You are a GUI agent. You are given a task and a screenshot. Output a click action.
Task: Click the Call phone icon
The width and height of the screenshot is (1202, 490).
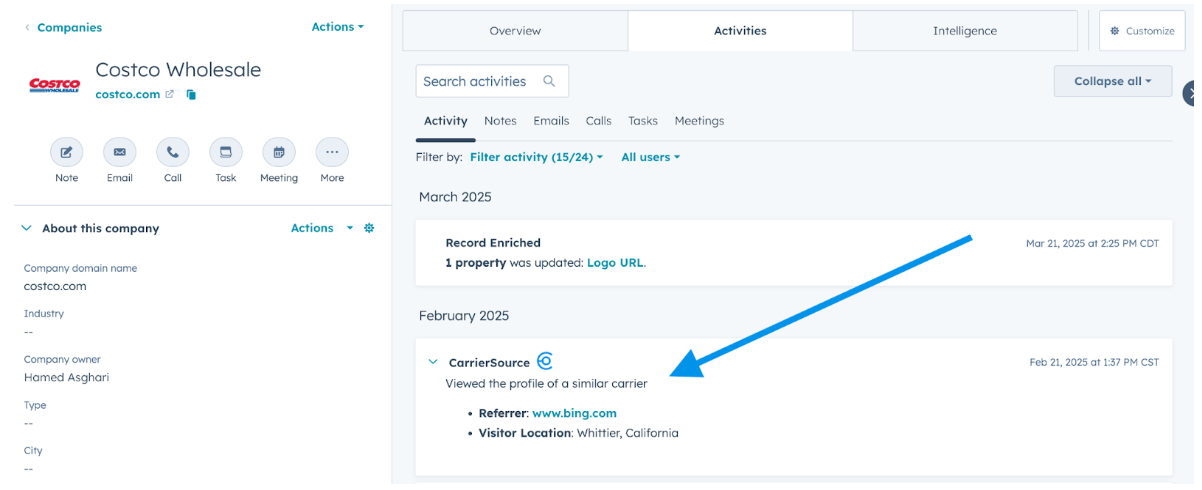tap(173, 153)
